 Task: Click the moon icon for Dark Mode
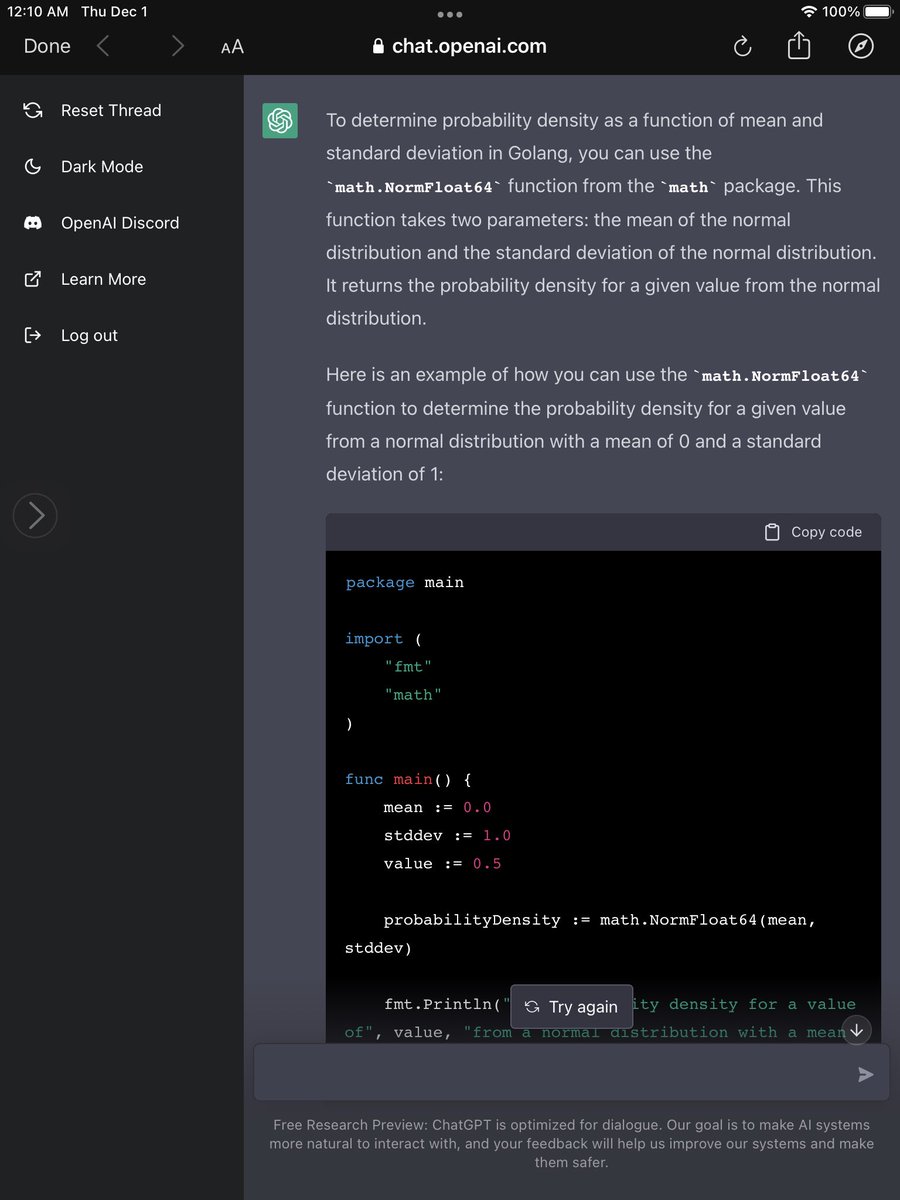32,166
